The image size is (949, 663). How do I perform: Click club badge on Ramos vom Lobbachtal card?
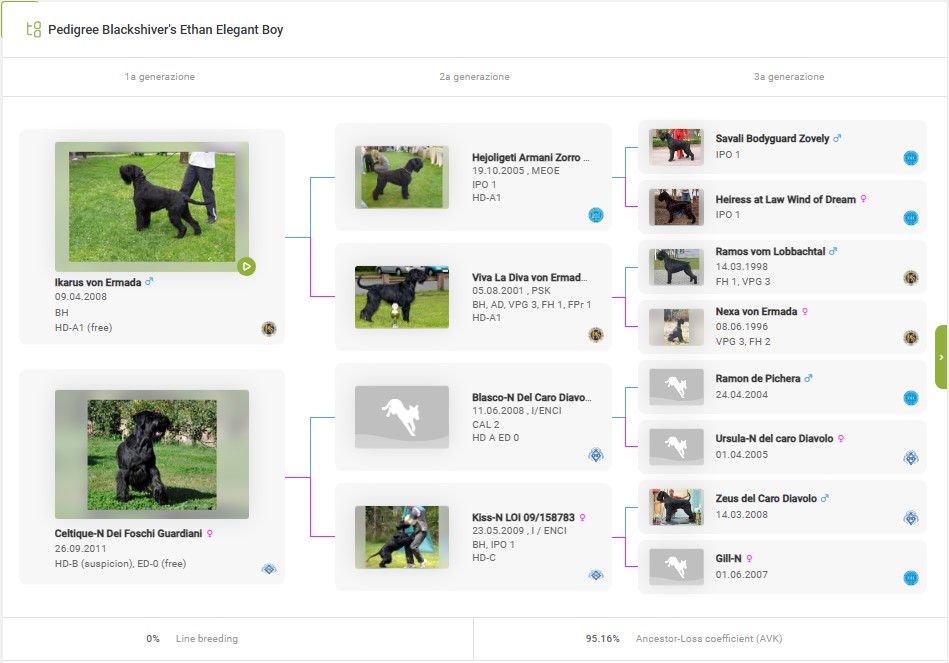point(910,278)
